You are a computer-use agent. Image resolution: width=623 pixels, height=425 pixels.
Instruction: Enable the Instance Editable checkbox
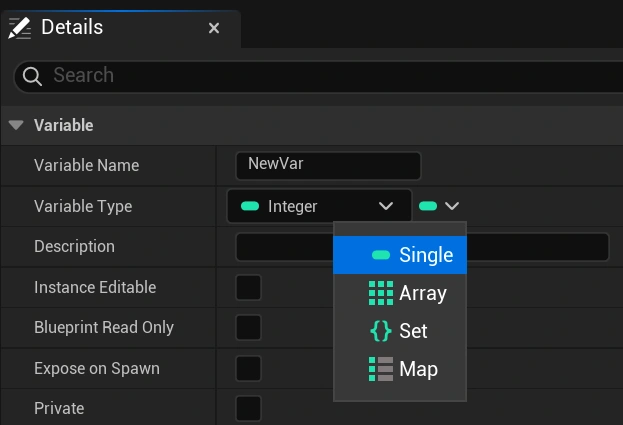click(x=248, y=287)
